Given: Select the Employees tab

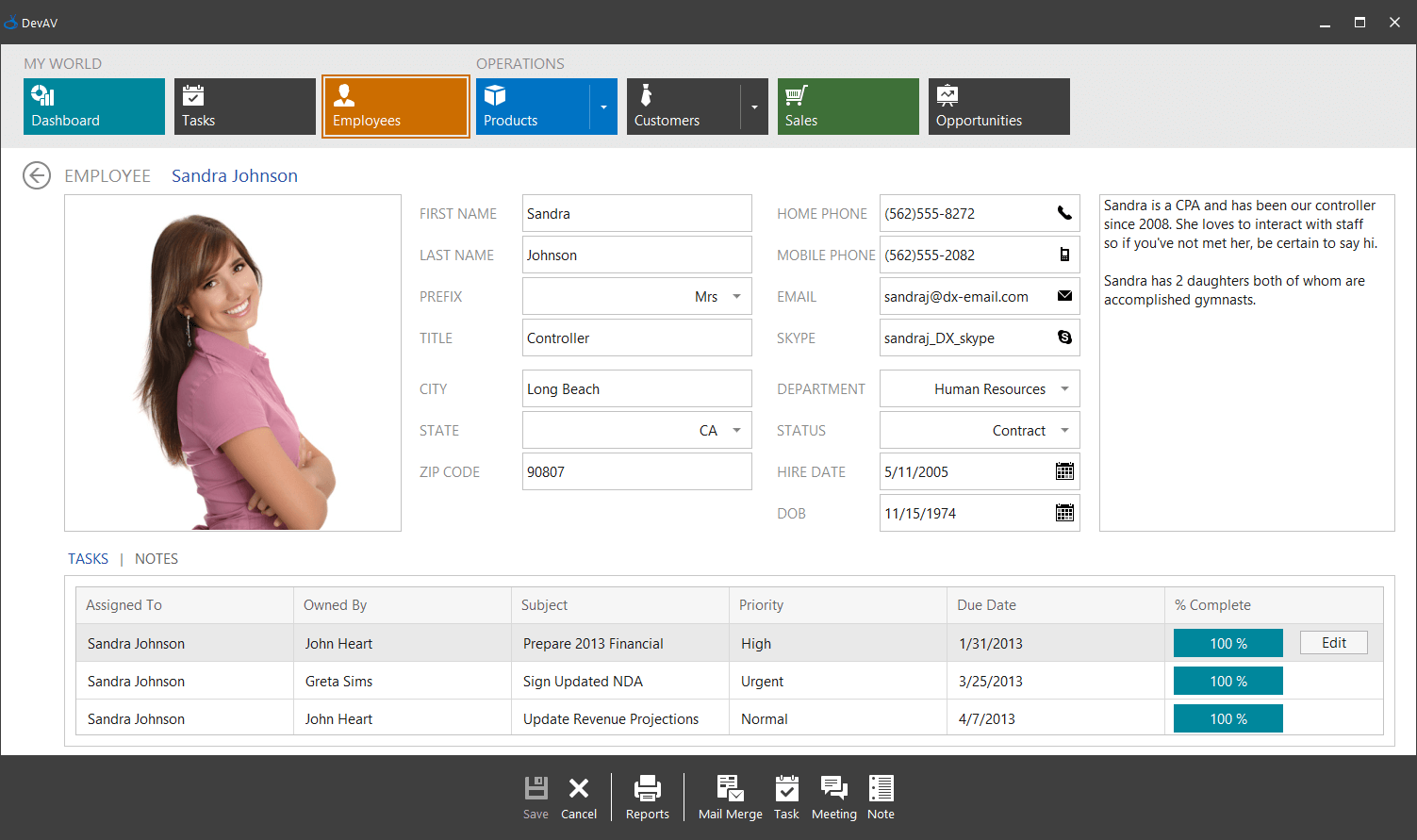Looking at the screenshot, I should pyautogui.click(x=395, y=106).
